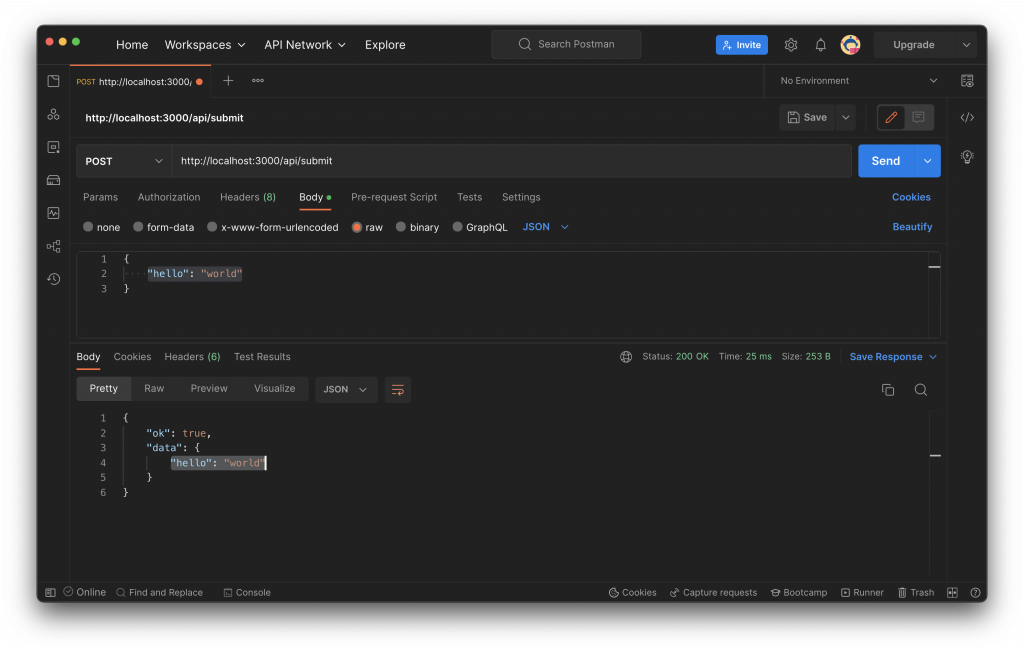Open the request Headers (8) tab
The width and height of the screenshot is (1024, 651).
[x=248, y=197]
